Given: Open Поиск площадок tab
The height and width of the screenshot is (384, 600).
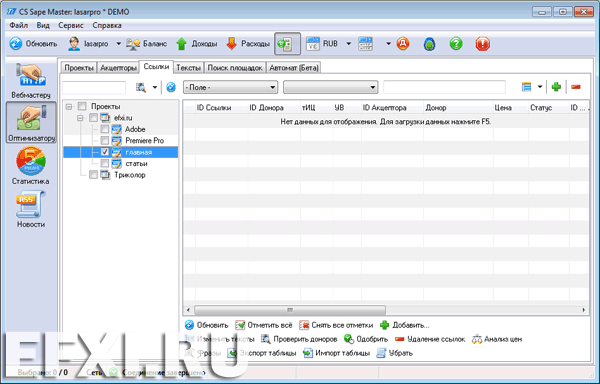Looking at the screenshot, I should [235, 68].
